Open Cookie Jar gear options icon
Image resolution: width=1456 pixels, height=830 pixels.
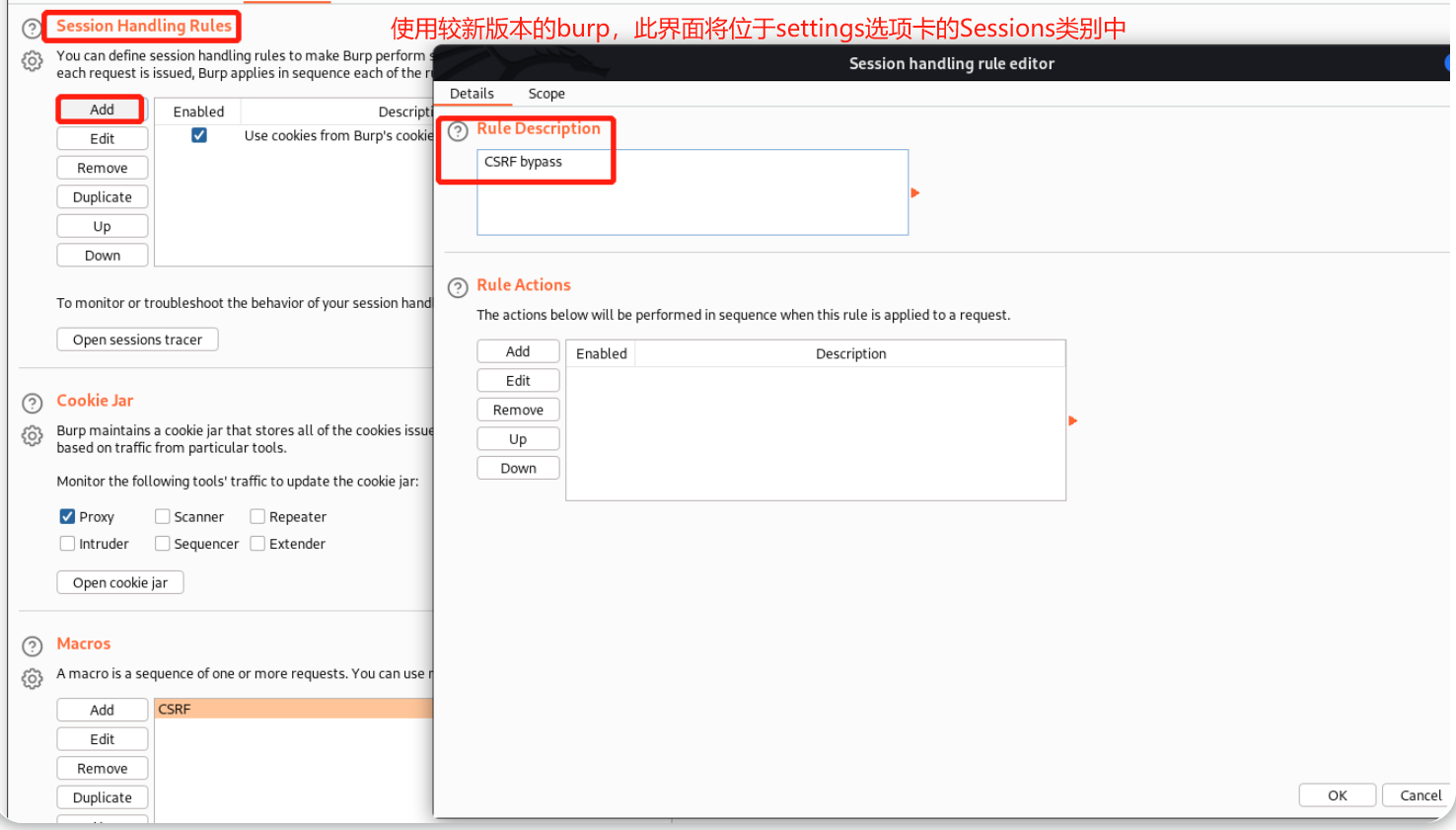[32, 435]
